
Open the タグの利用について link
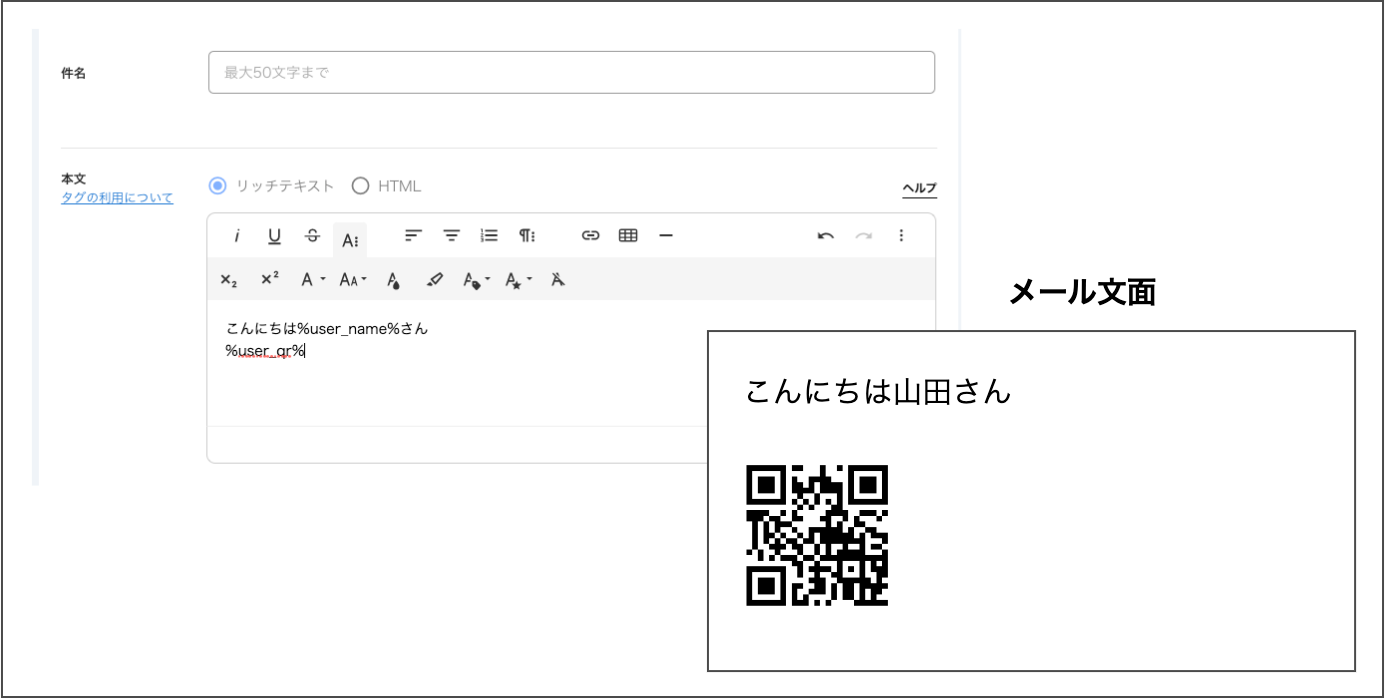tap(117, 198)
